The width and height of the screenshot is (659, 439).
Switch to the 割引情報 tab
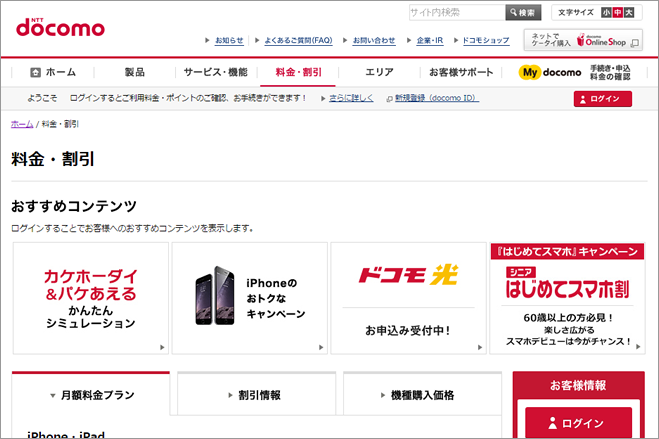point(256,394)
